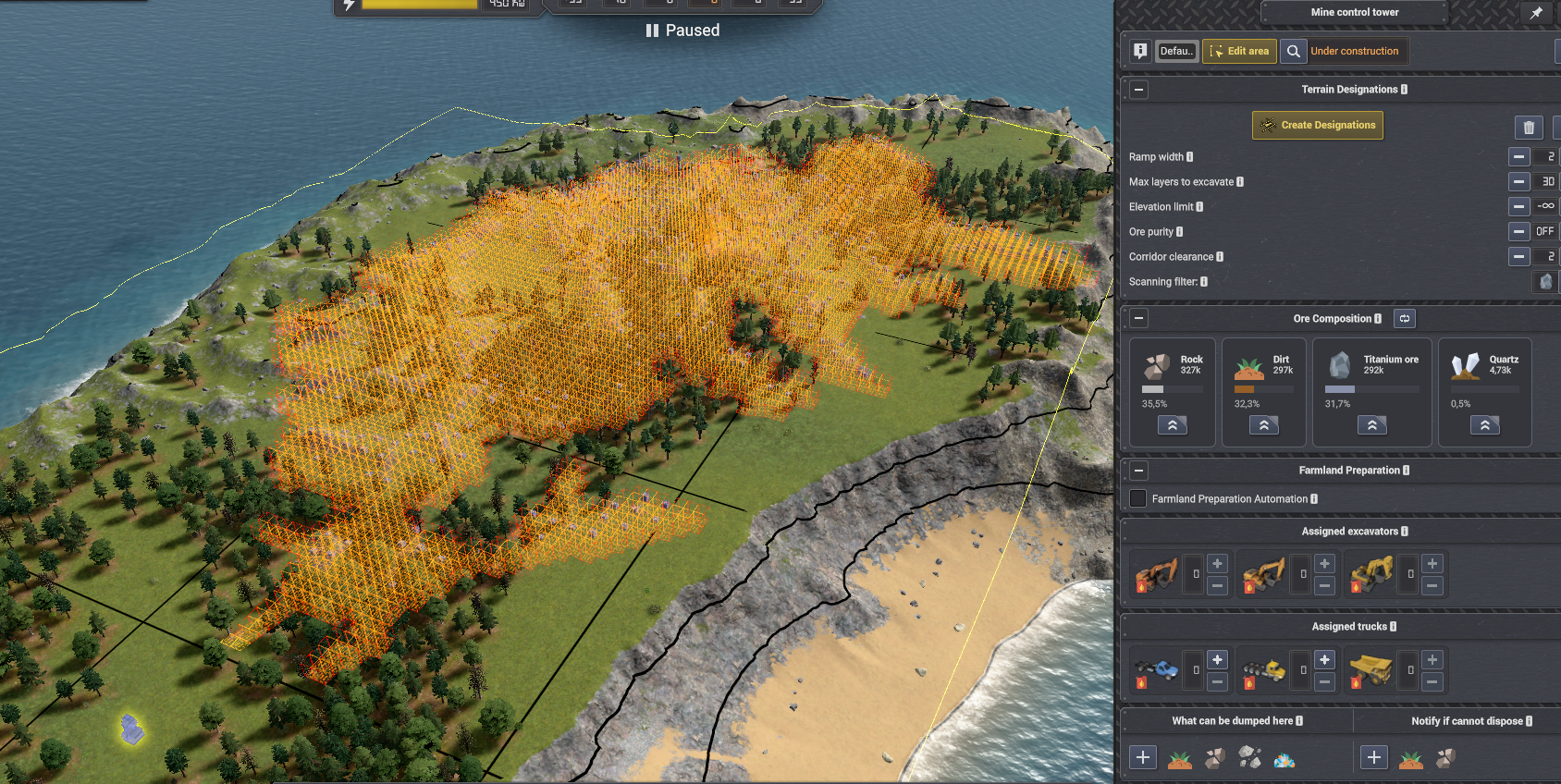Click the trash icon to delete designations
The width and height of the screenshot is (1561, 784).
[x=1529, y=128]
